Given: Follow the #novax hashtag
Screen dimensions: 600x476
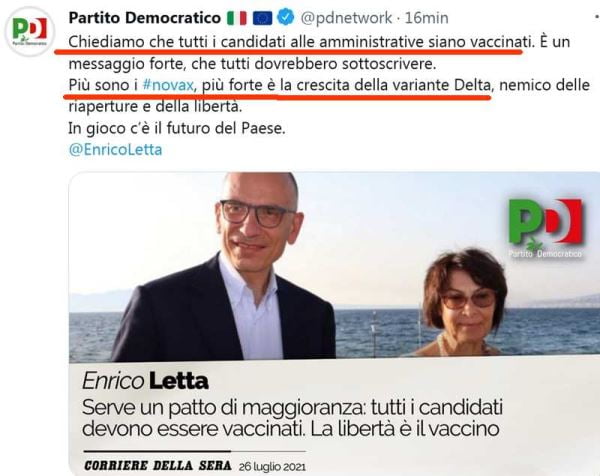Looking at the screenshot, I should pyautogui.click(x=168, y=85).
